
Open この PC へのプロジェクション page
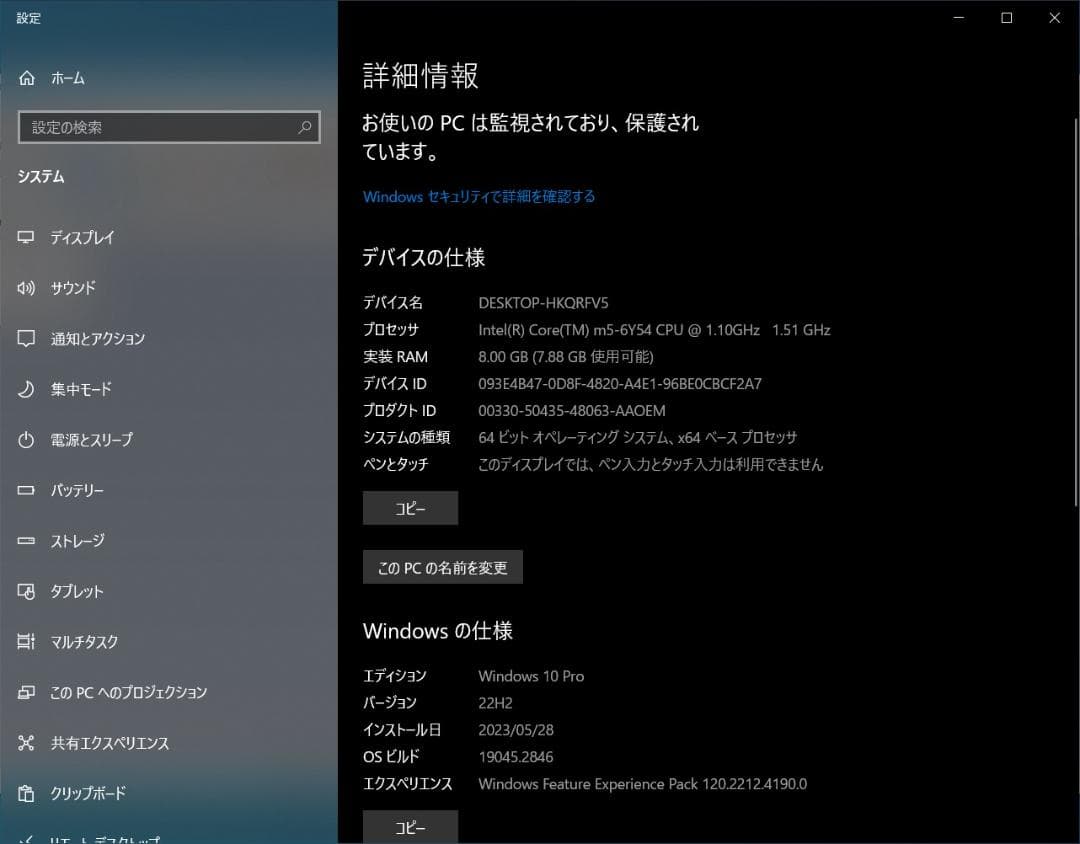[x=128, y=692]
